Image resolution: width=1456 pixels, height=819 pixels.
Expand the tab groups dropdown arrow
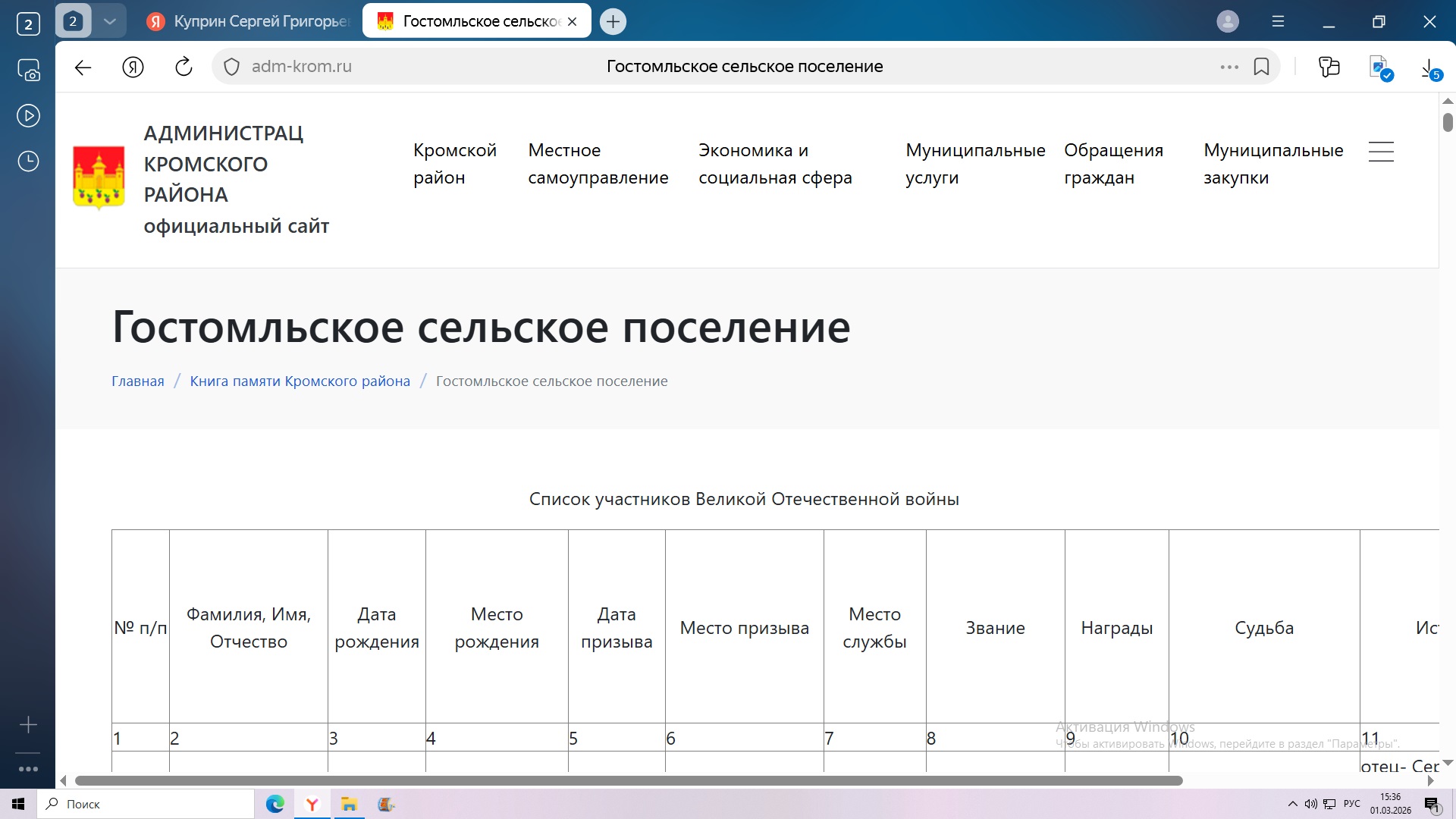(x=110, y=21)
